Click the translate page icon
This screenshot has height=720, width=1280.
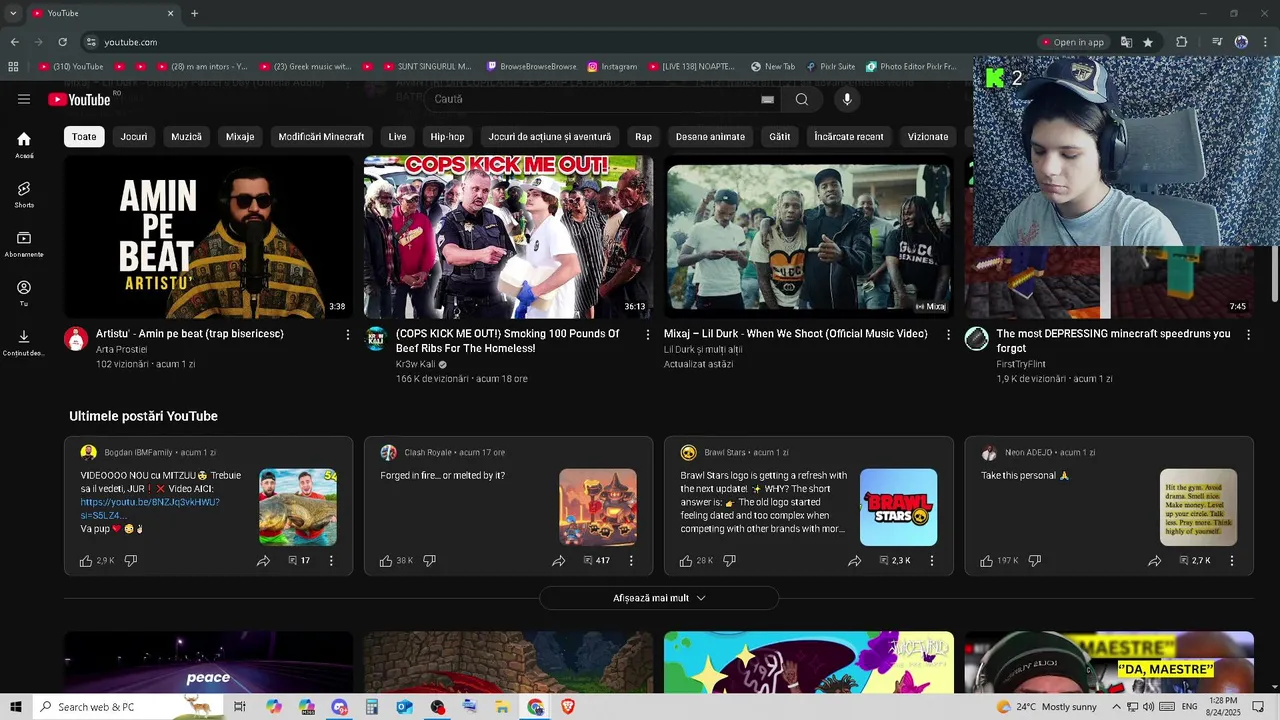pos(1126,42)
